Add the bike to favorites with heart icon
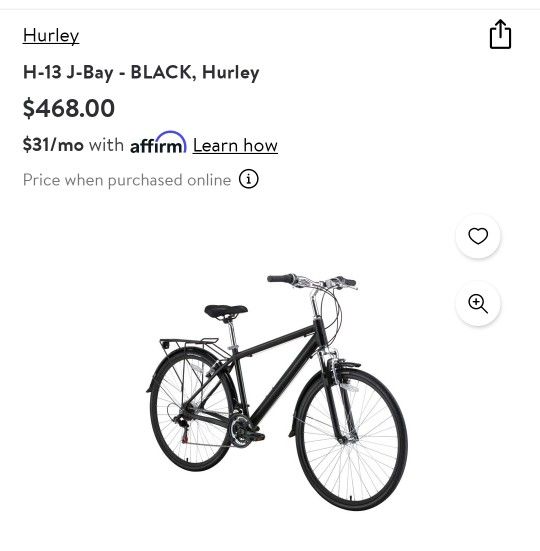540x551 pixels. [x=478, y=236]
